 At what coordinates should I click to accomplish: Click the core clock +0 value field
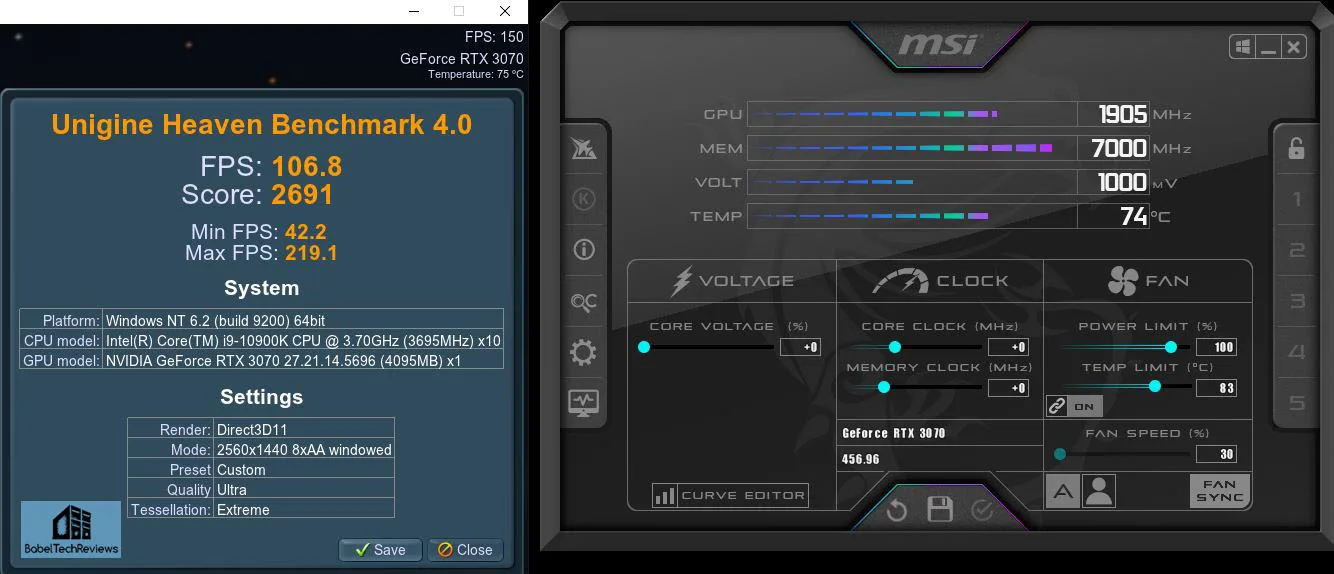1008,347
